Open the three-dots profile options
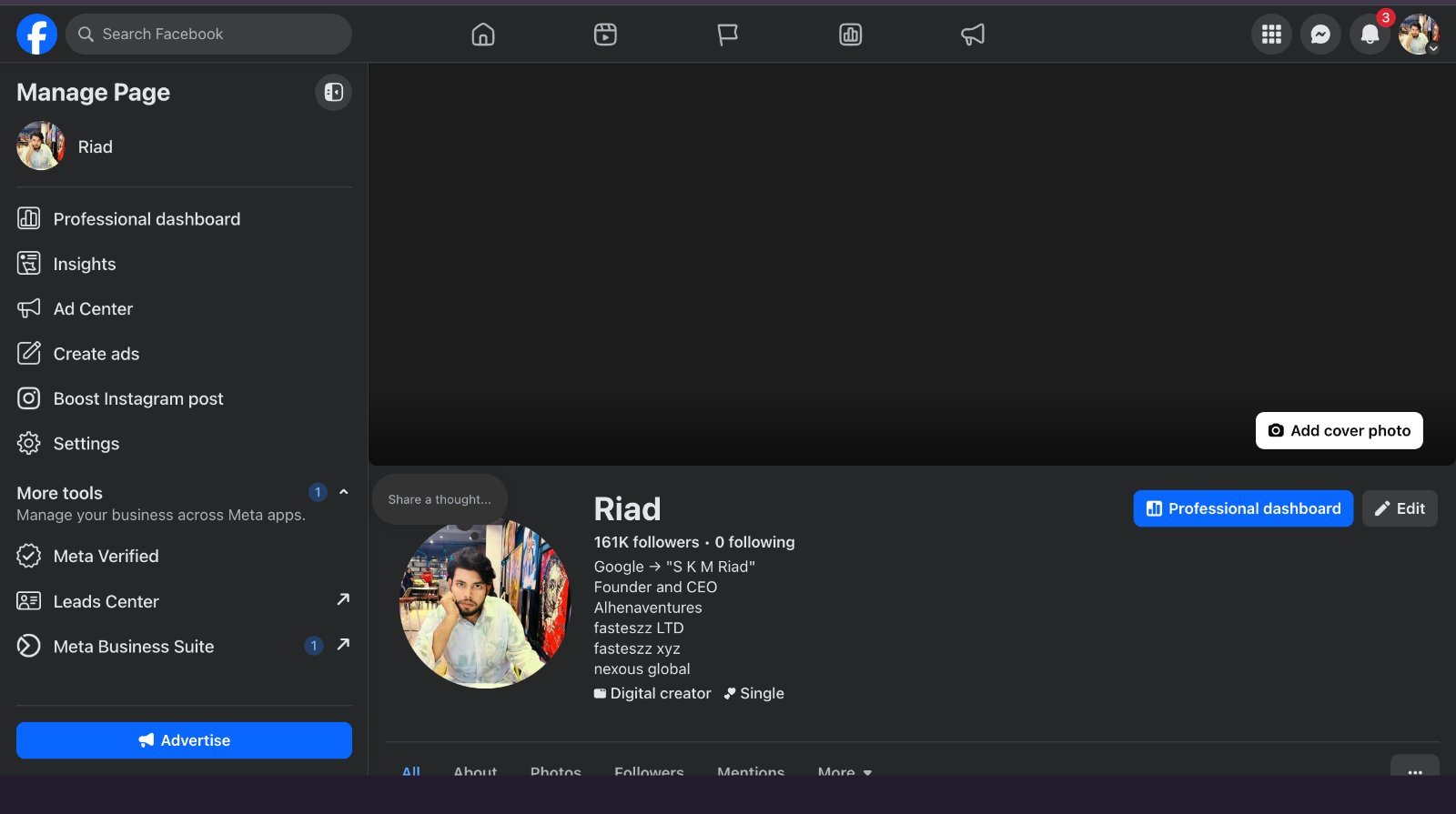1456x814 pixels. tap(1415, 767)
